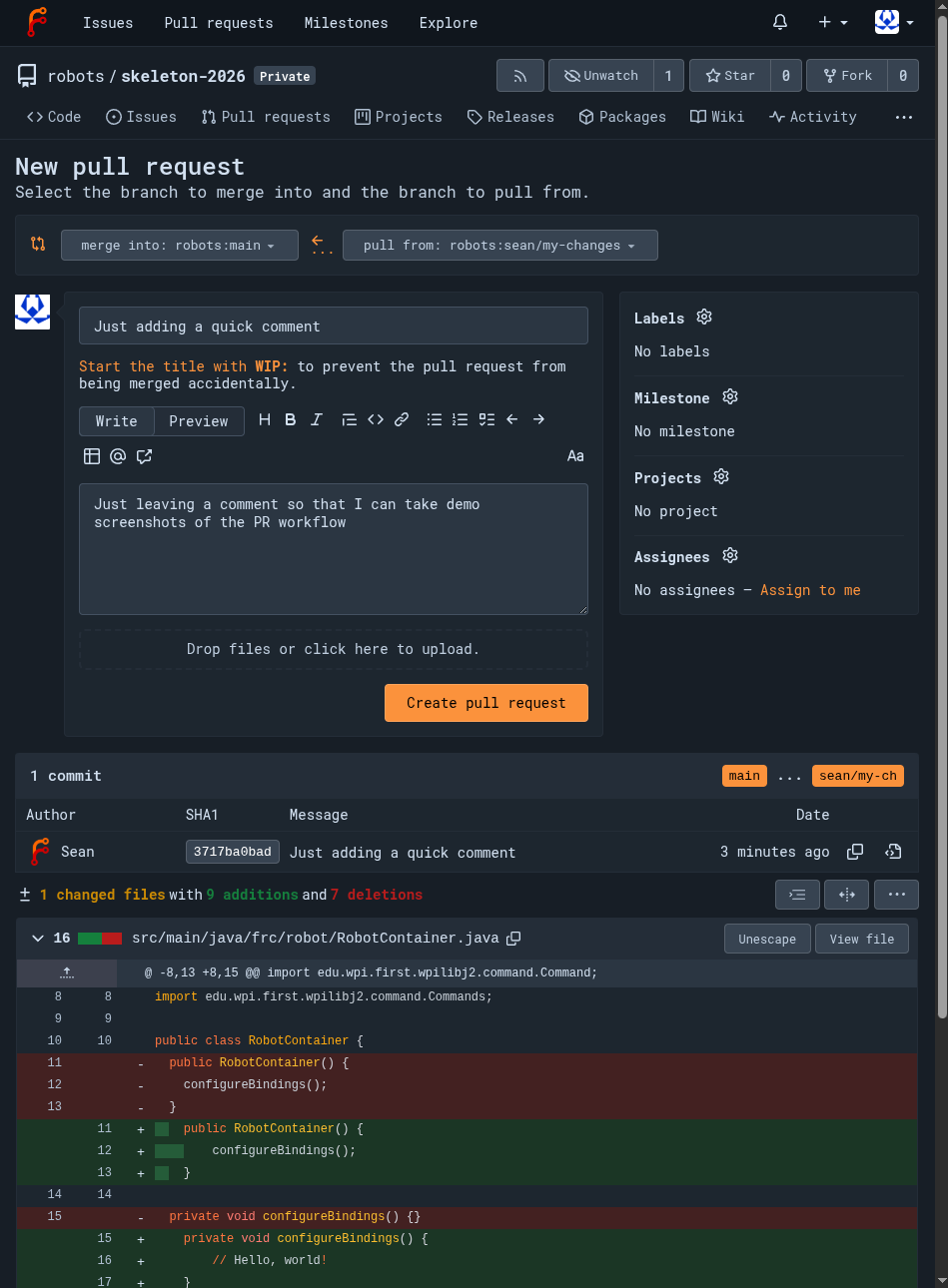Click the indent right arrow icon
The image size is (948, 1288).
538,419
